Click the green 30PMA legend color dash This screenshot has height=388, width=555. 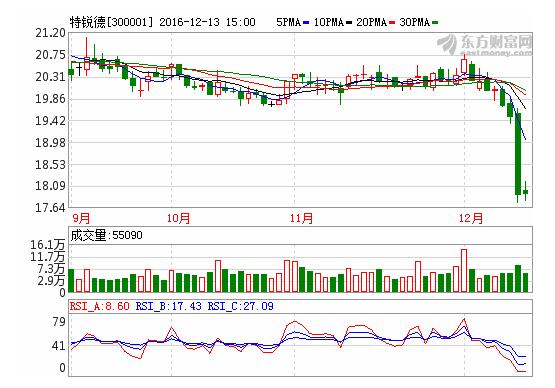pyautogui.click(x=435, y=23)
